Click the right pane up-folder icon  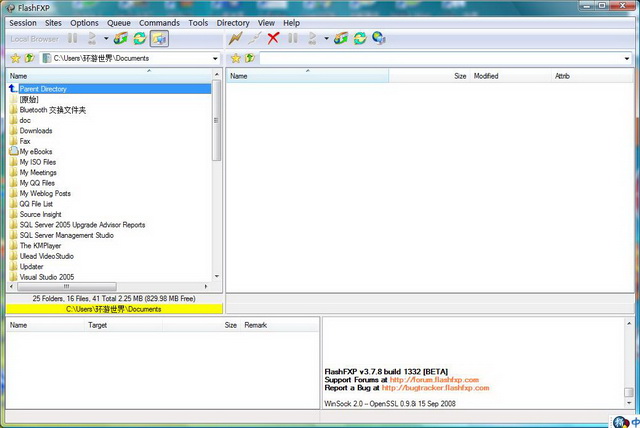(x=250, y=58)
